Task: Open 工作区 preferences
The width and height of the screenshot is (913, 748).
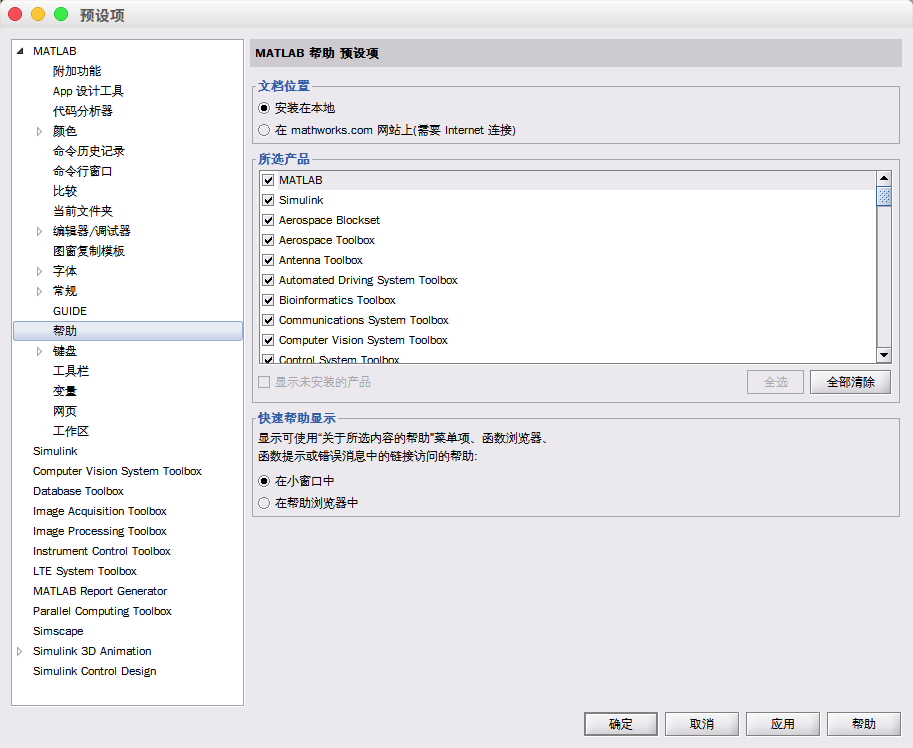Action: 70,431
